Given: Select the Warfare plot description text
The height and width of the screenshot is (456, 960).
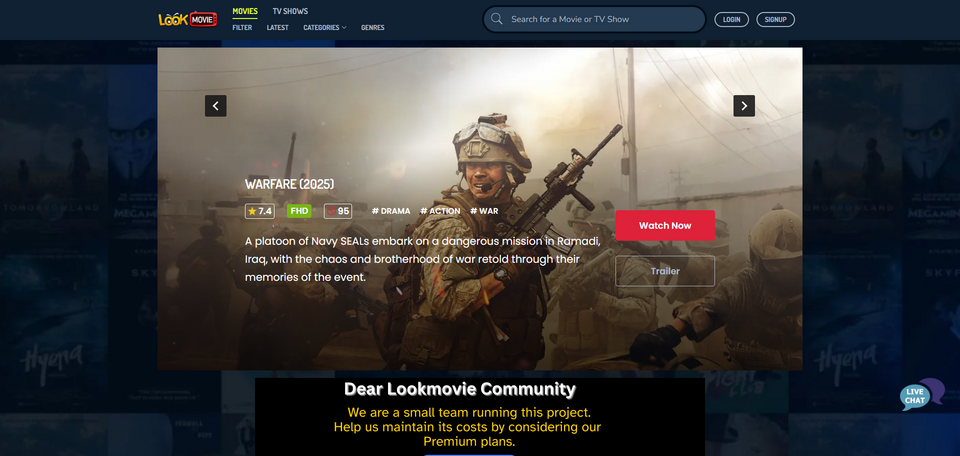Looking at the screenshot, I should point(422,259).
